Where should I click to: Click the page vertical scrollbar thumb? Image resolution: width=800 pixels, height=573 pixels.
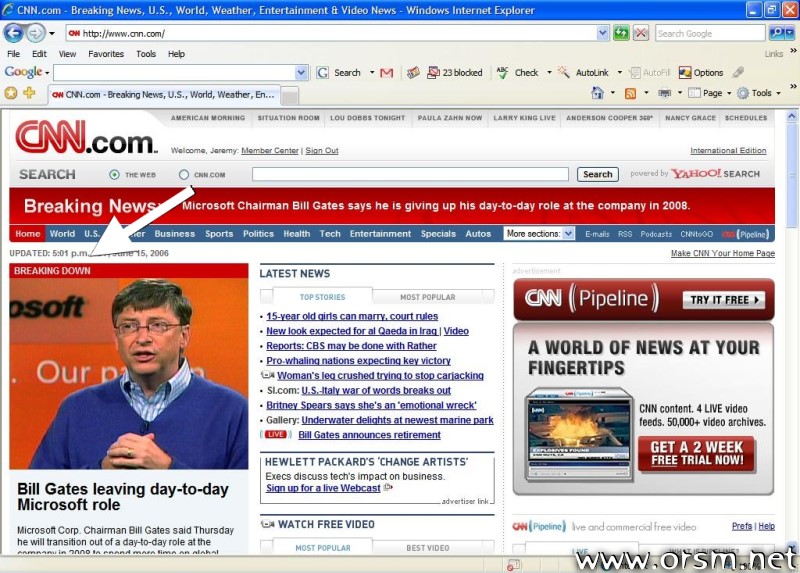[792, 176]
